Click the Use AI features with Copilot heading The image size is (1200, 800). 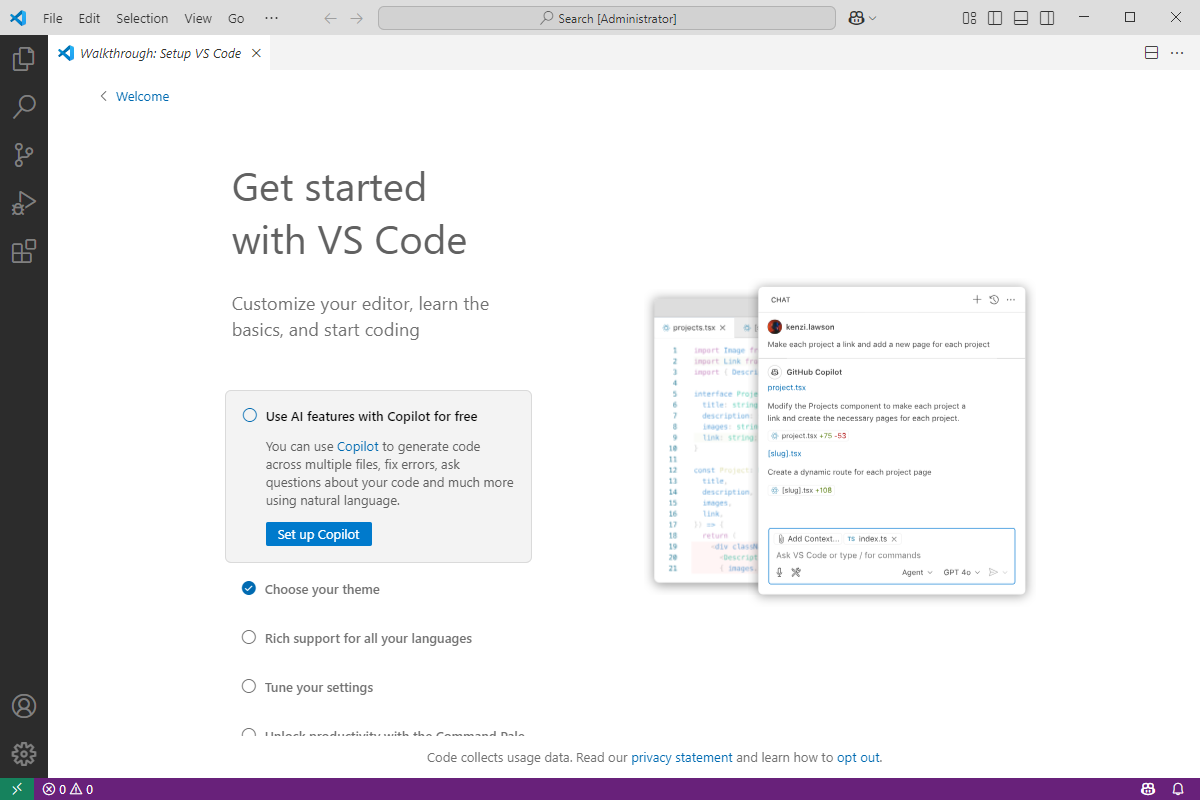[372, 416]
